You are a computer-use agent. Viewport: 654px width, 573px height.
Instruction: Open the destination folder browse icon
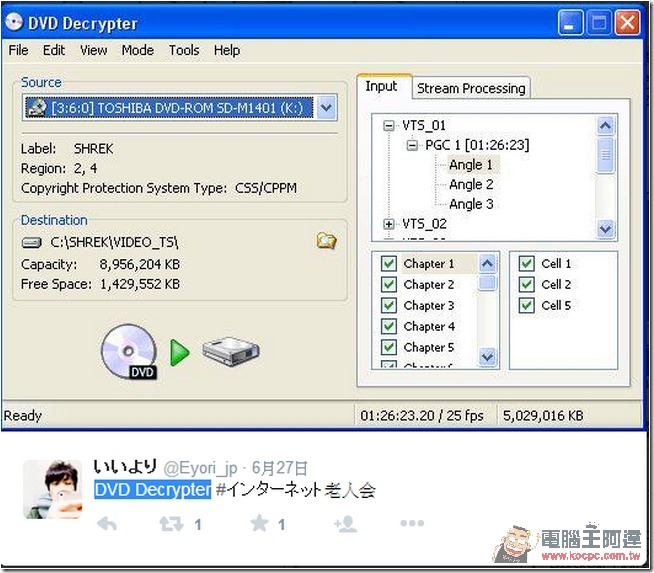[x=326, y=241]
